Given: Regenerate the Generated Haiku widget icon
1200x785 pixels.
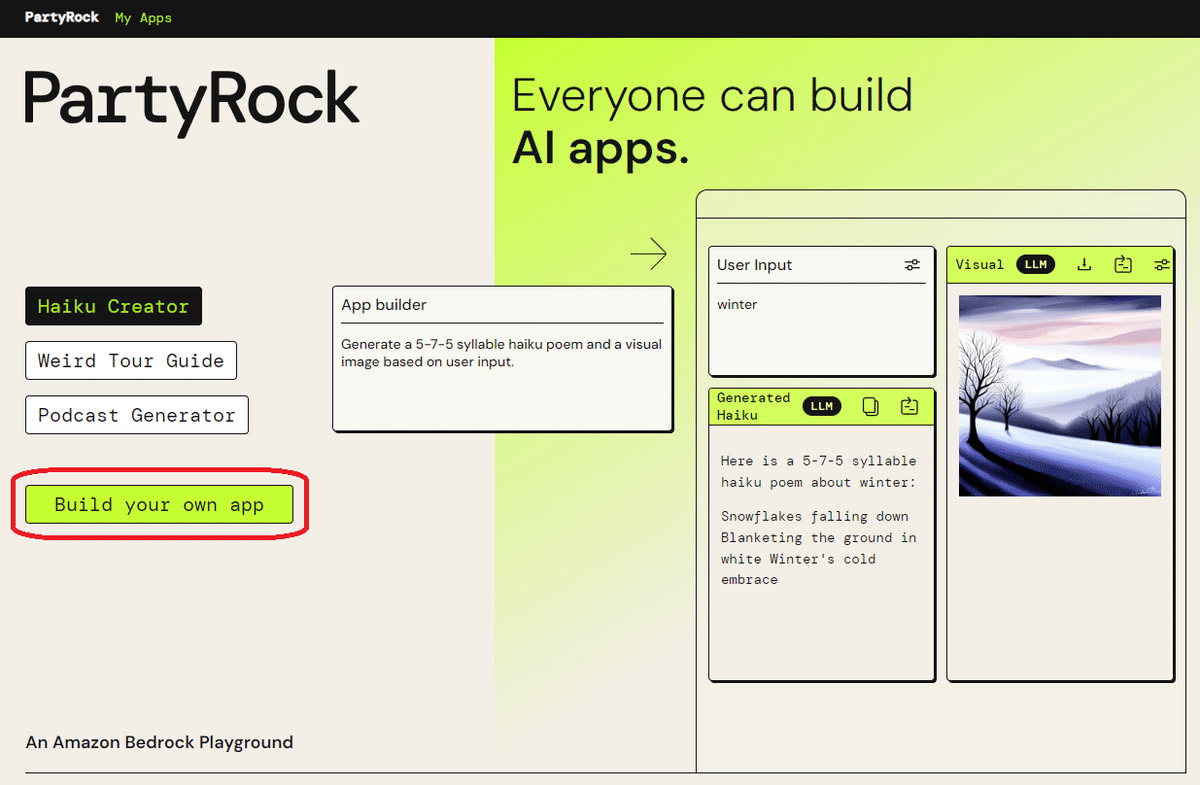Looking at the screenshot, I should pyautogui.click(x=909, y=406).
